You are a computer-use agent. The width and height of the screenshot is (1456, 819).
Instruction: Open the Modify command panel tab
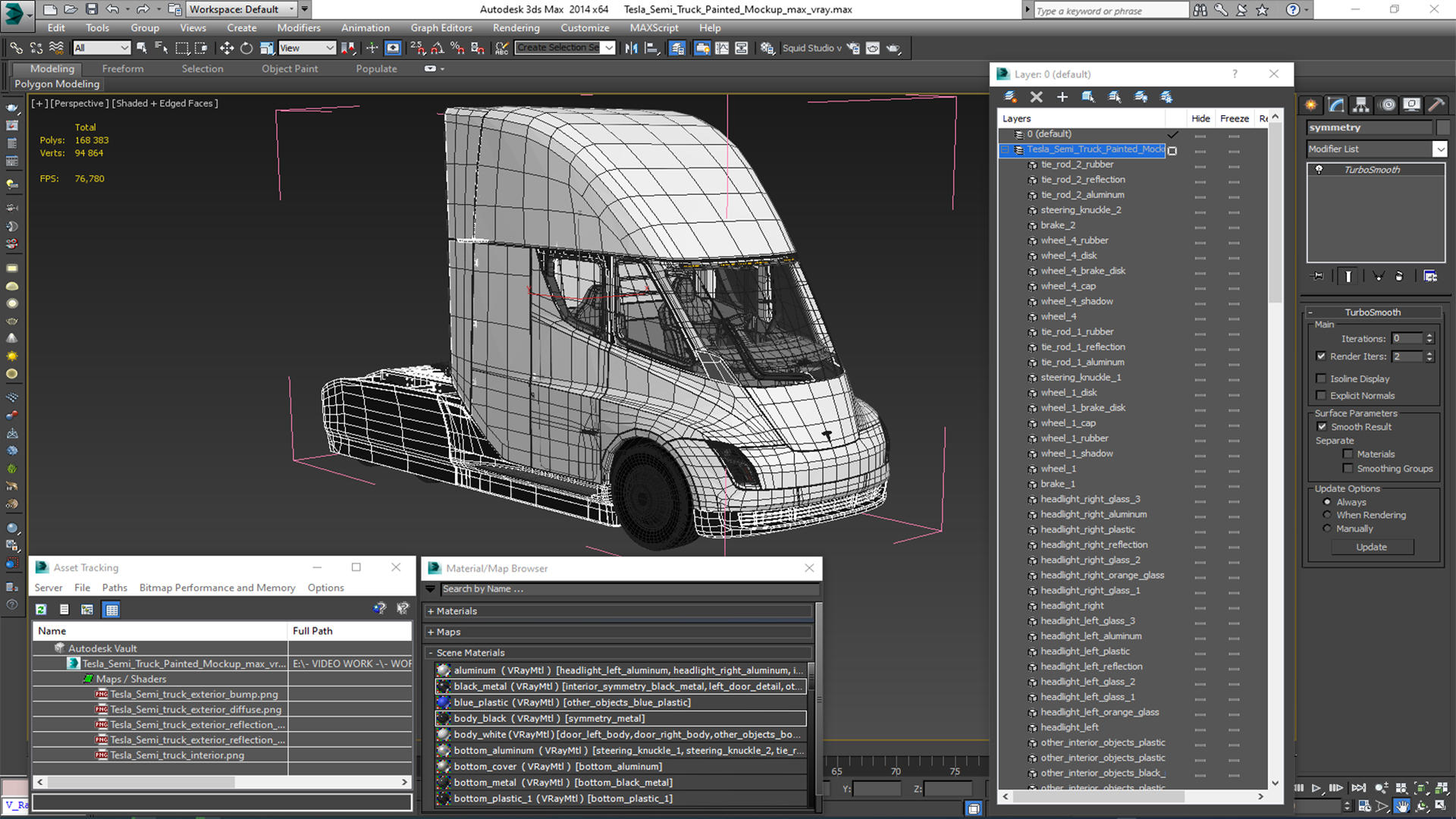click(x=1336, y=105)
